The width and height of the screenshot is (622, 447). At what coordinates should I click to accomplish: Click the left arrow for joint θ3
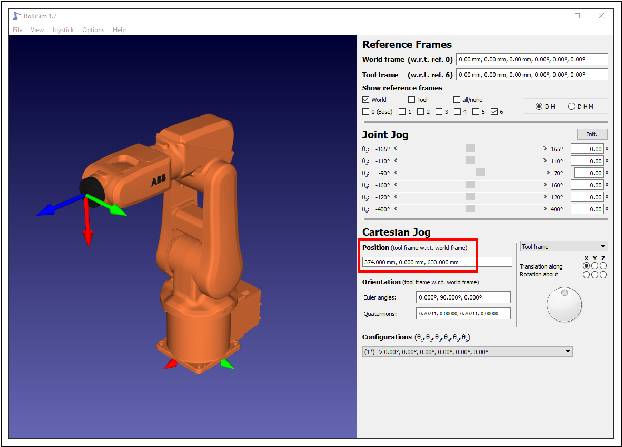click(x=395, y=172)
